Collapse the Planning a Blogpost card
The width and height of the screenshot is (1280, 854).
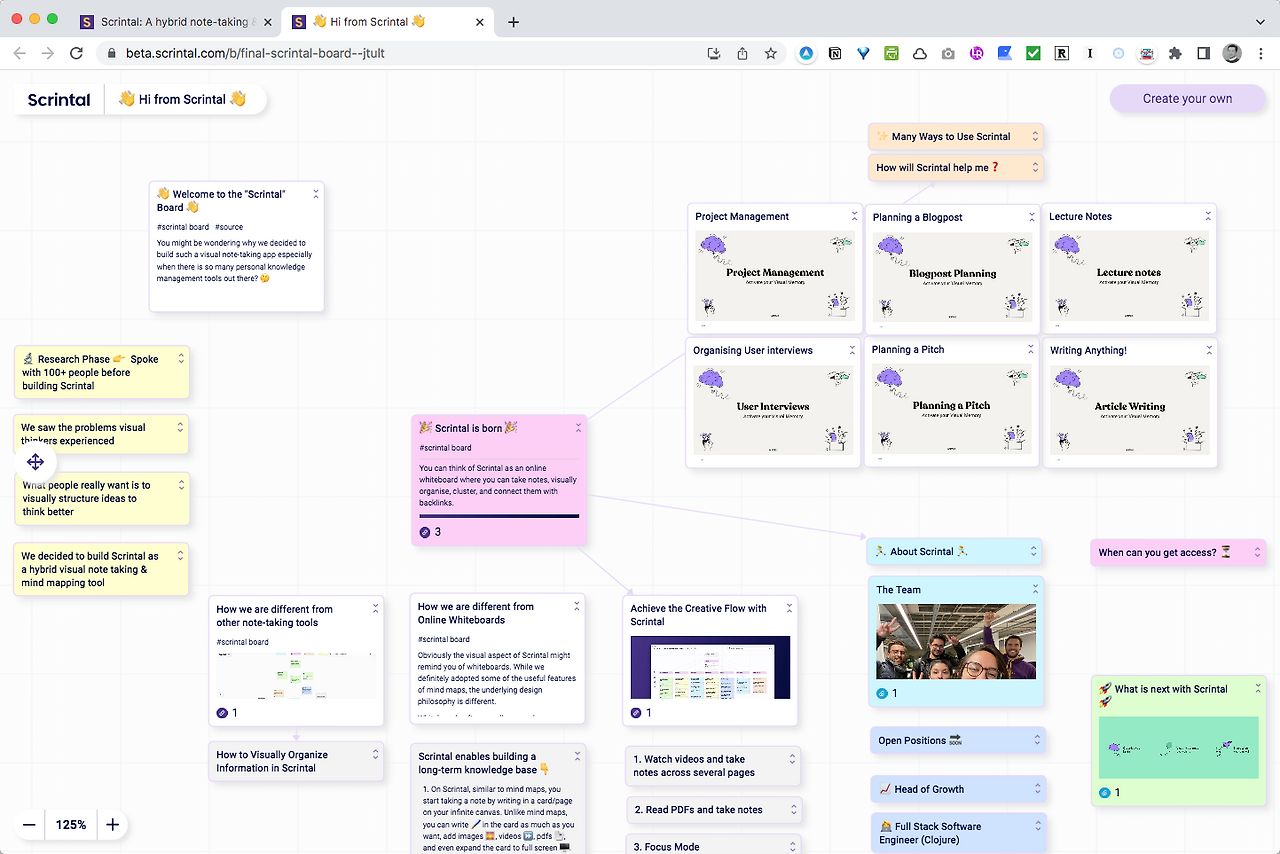(x=1032, y=217)
